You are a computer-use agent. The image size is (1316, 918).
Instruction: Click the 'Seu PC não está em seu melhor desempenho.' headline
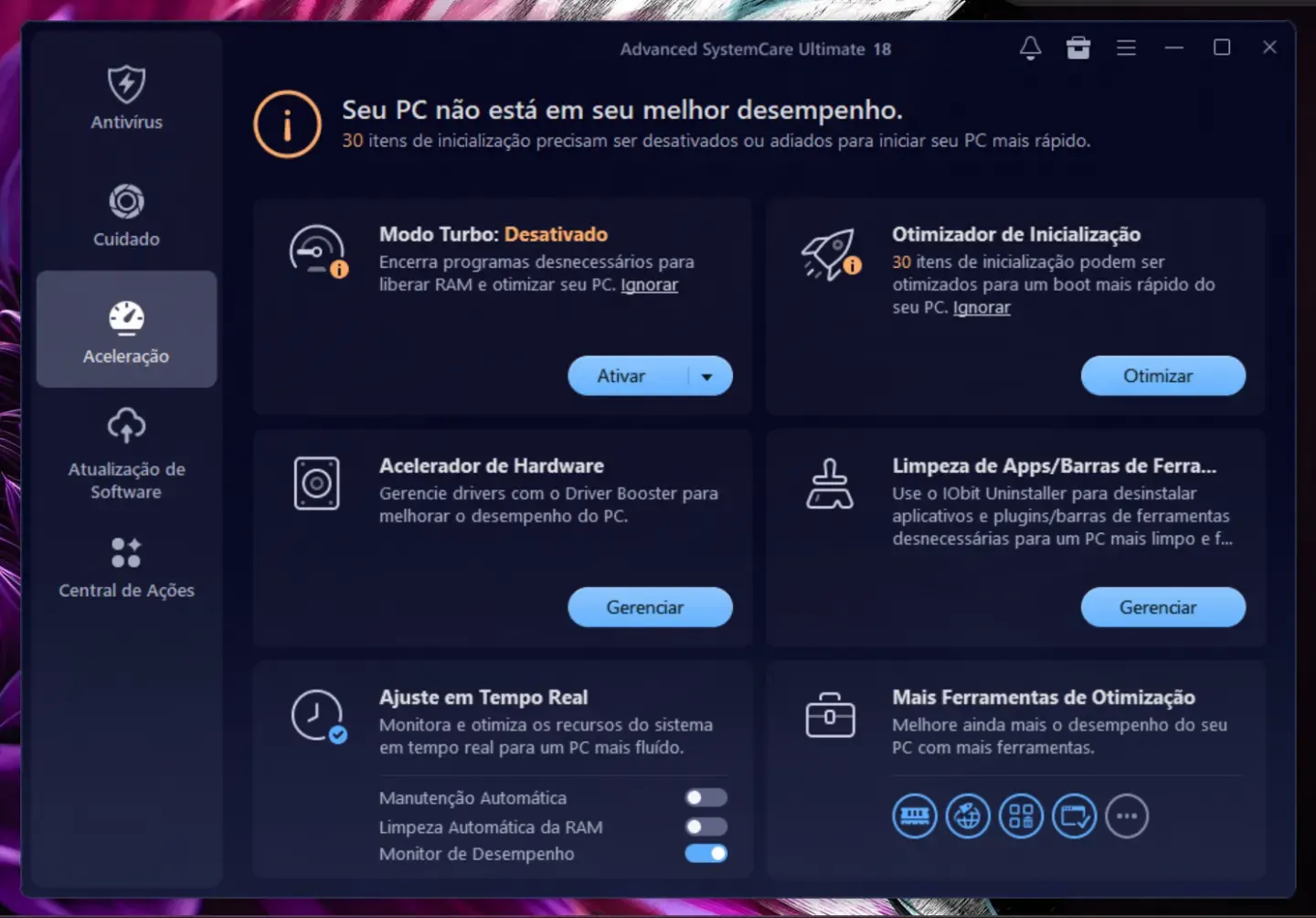[622, 110]
